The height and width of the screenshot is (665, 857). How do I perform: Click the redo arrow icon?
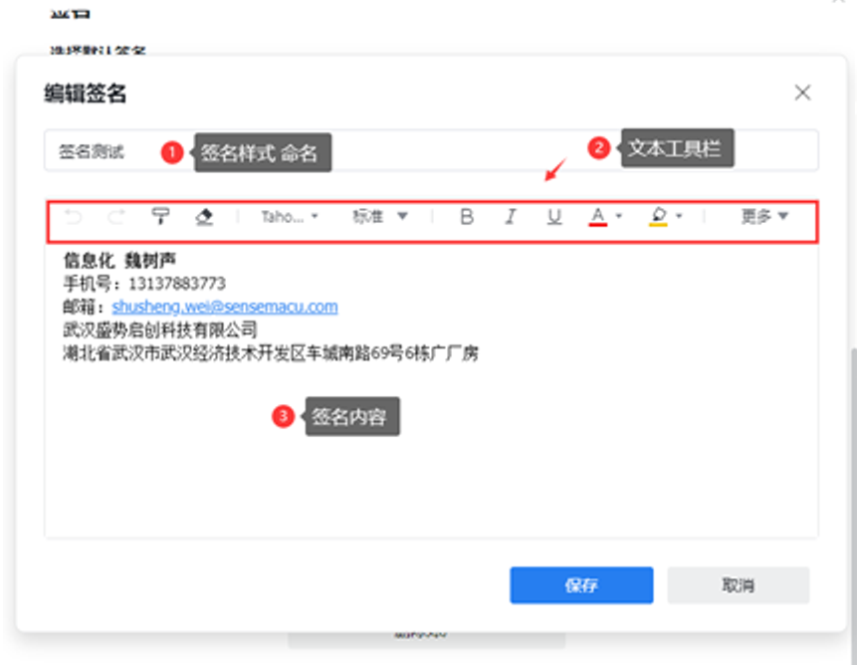[x=116, y=217]
